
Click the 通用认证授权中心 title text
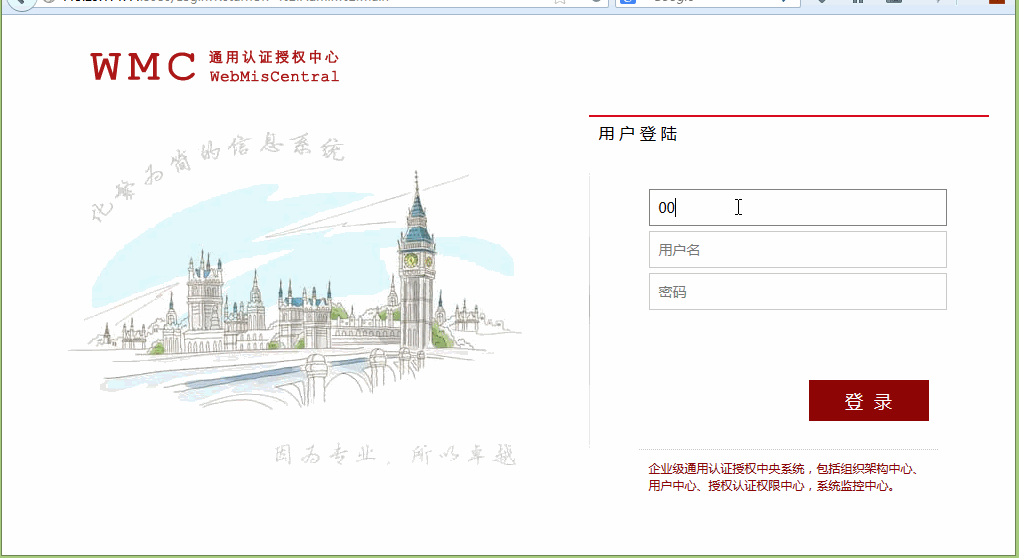pyautogui.click(x=274, y=57)
